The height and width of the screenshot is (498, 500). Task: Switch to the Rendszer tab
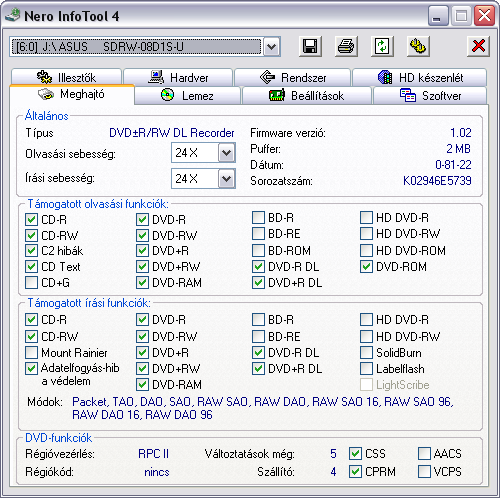point(292,77)
